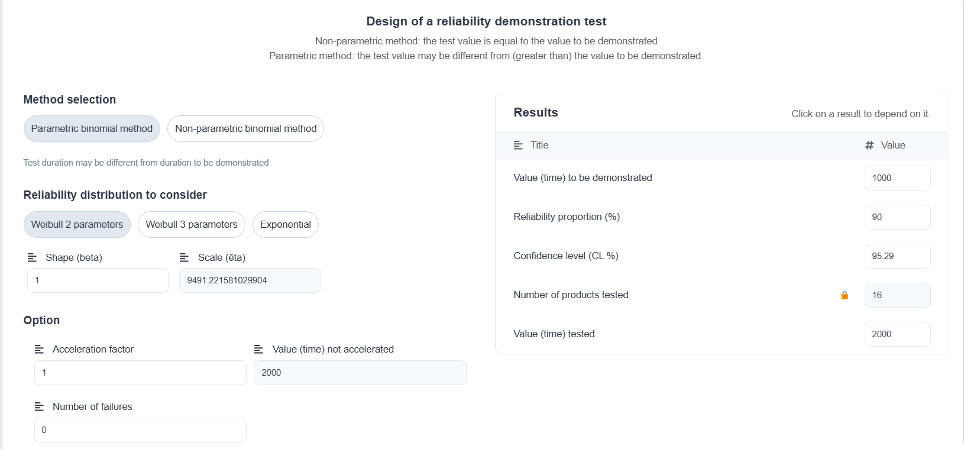
Task: Switch to the Non-parametric binomial method
Action: tap(245, 128)
